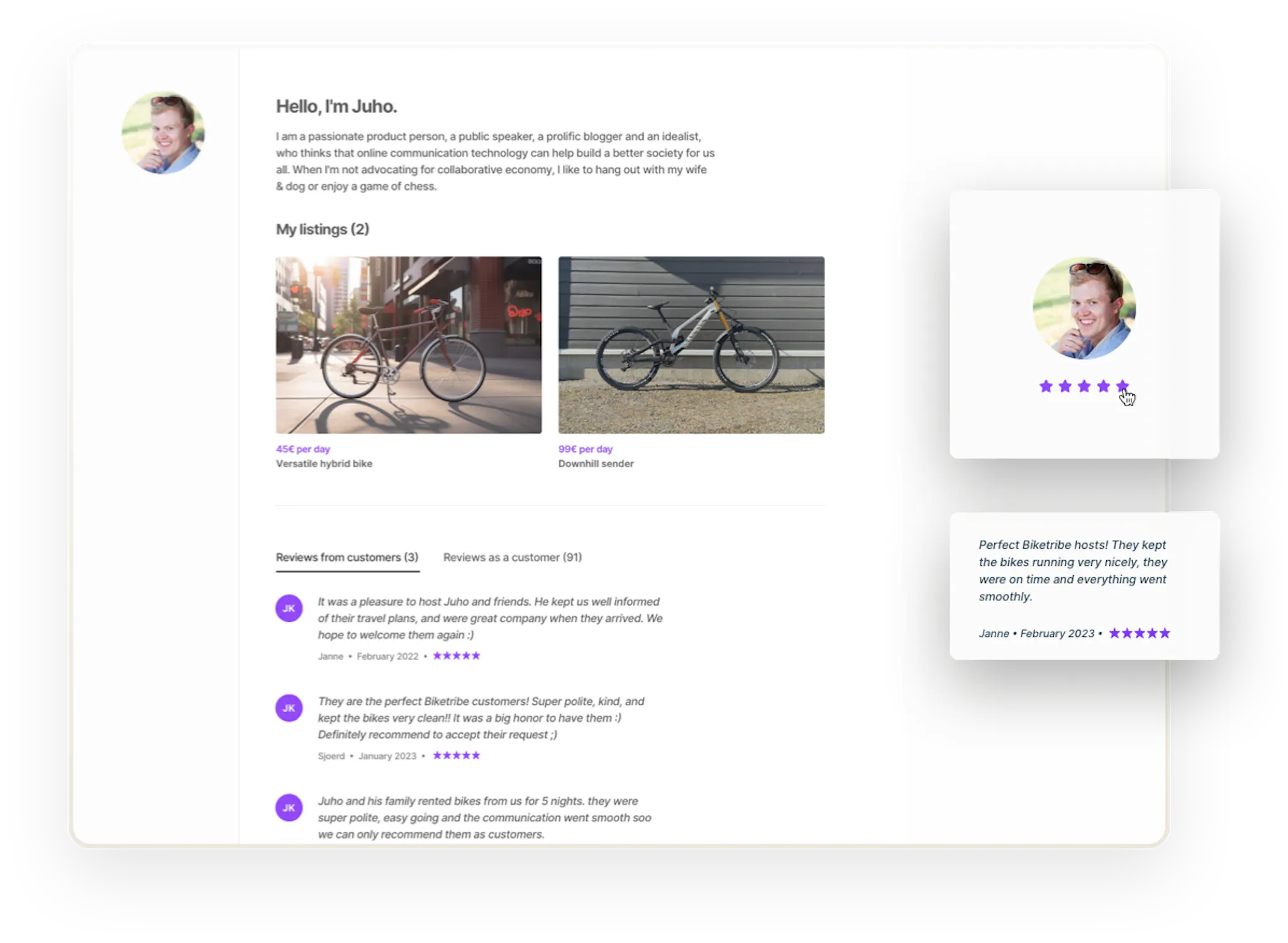Viewport: 1288px width, 943px height.
Task: Click Juho's profile avatar in left sidebar
Action: (163, 133)
